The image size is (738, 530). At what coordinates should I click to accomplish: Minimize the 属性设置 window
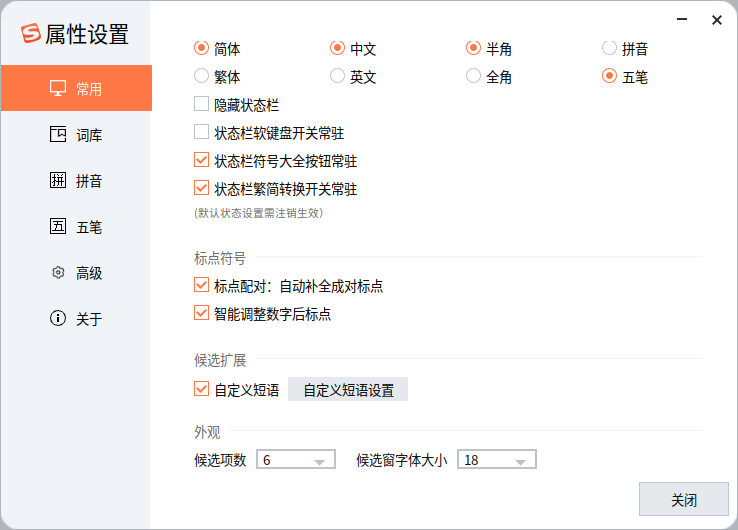682,19
